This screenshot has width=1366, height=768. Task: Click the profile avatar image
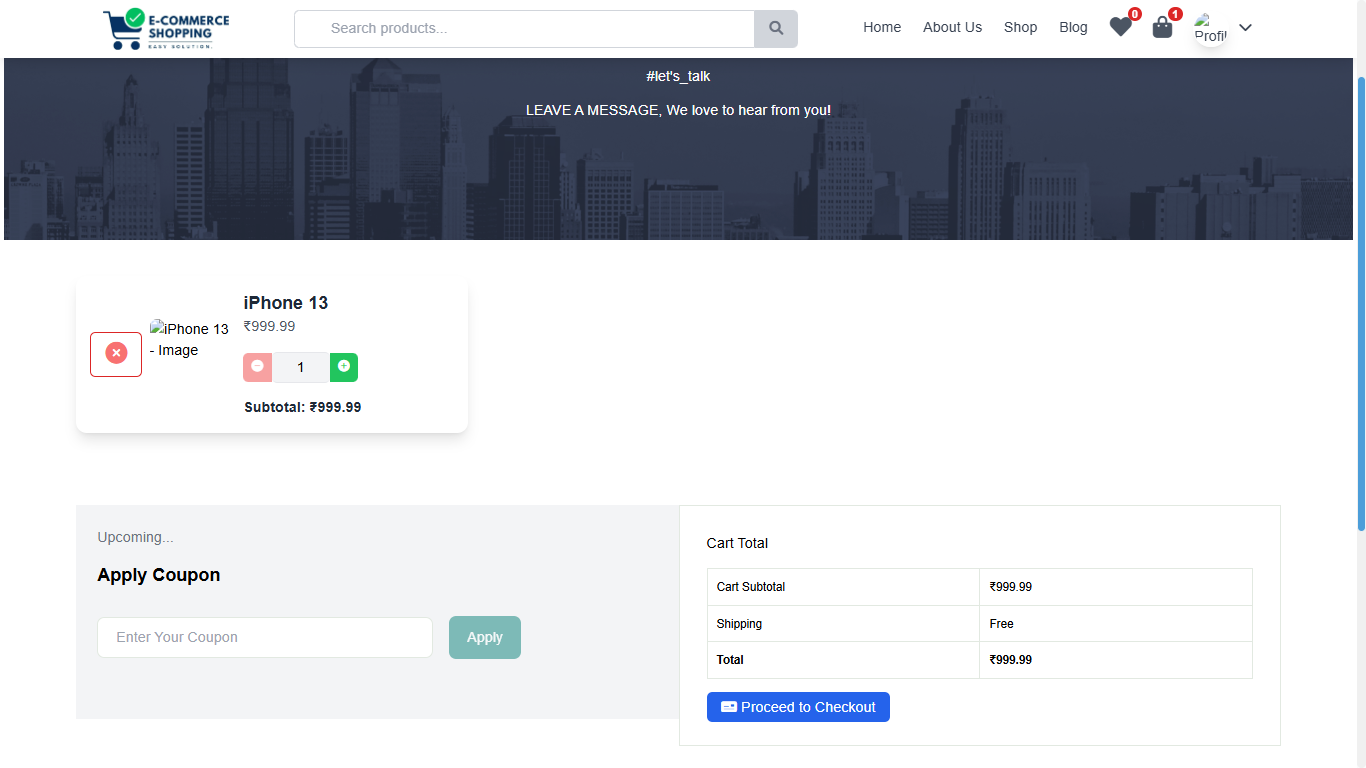coord(1211,28)
